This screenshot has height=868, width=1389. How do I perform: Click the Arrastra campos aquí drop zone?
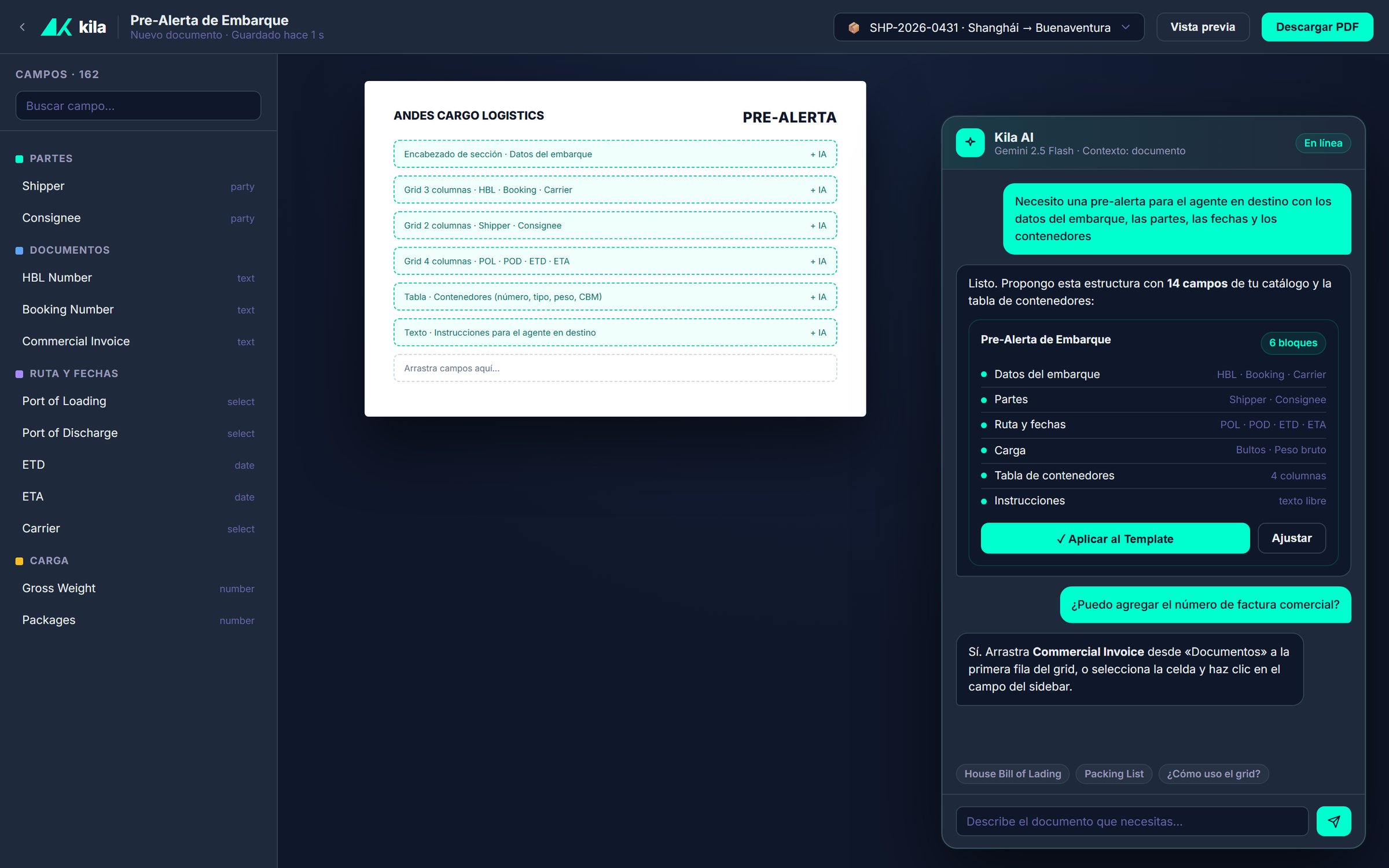pos(615,368)
